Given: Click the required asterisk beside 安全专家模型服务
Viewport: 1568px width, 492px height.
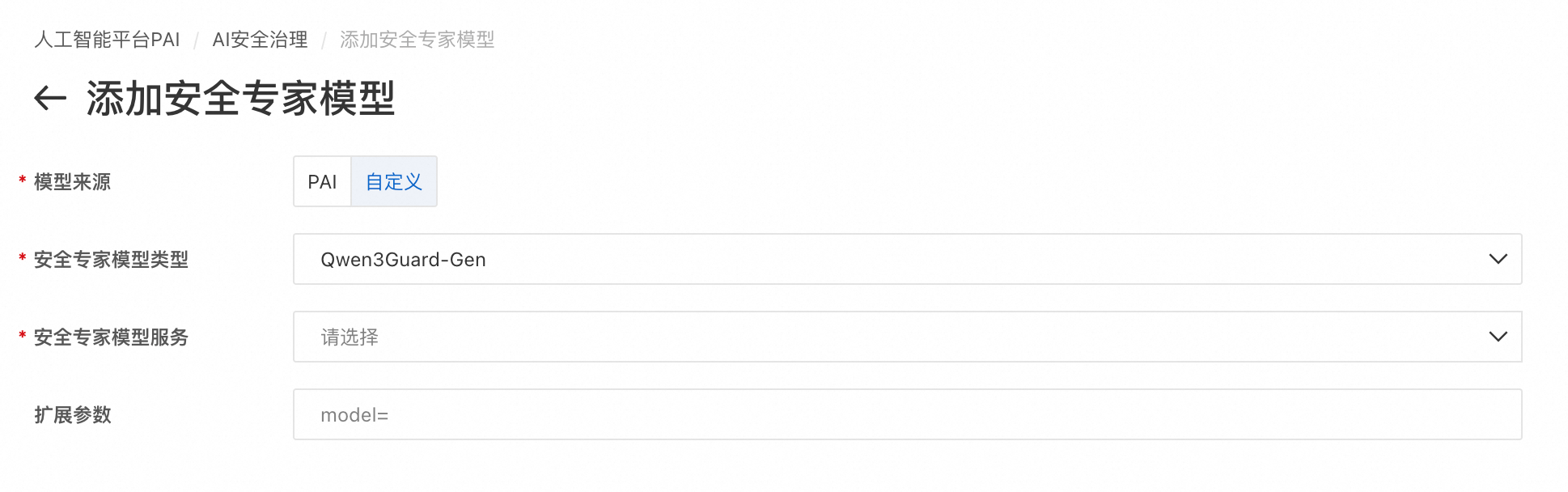Looking at the screenshot, I should [x=23, y=336].
